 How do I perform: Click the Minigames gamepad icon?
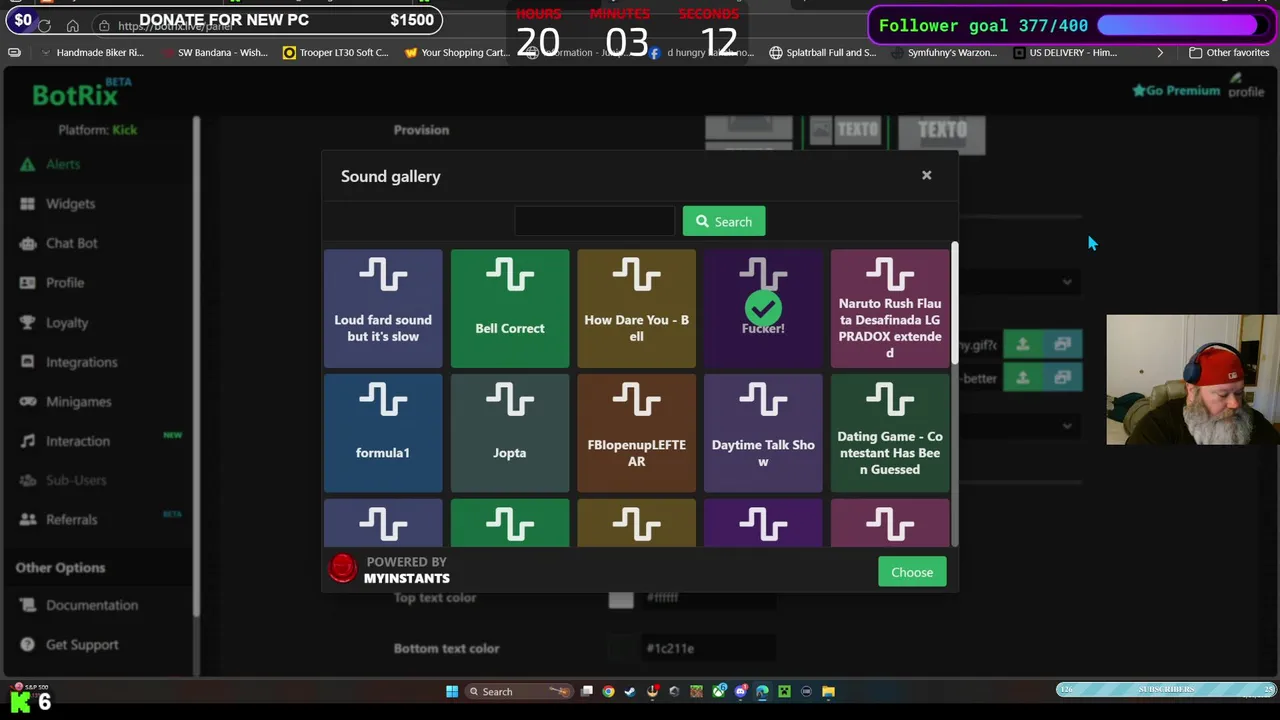(27, 401)
